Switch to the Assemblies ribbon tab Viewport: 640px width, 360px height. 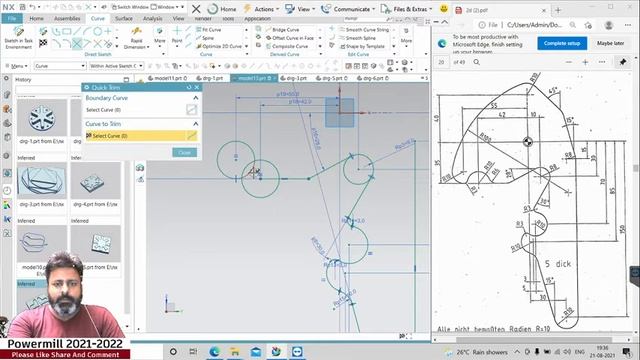pyautogui.click(x=67, y=18)
